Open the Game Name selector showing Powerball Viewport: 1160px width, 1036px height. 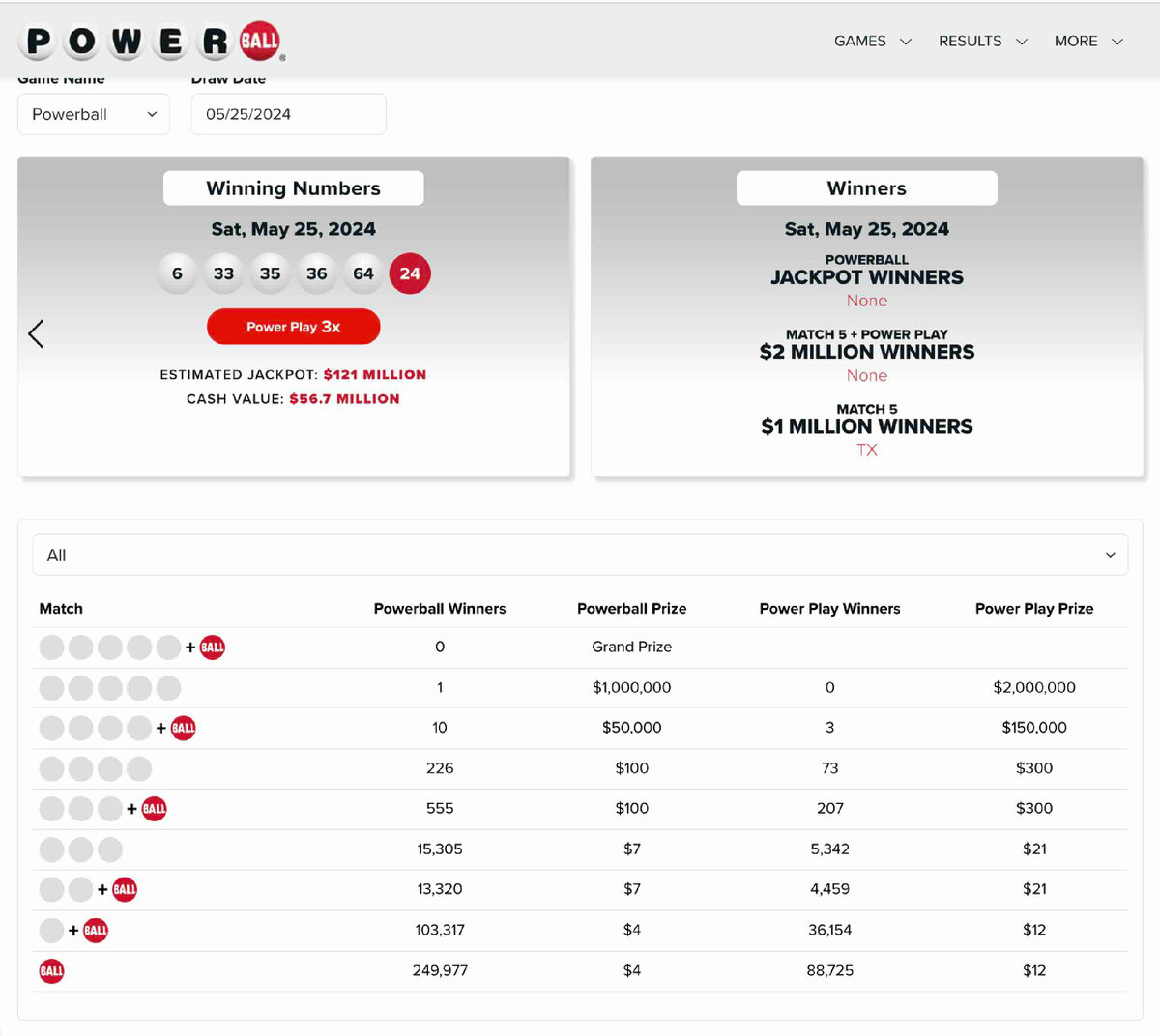(x=93, y=114)
